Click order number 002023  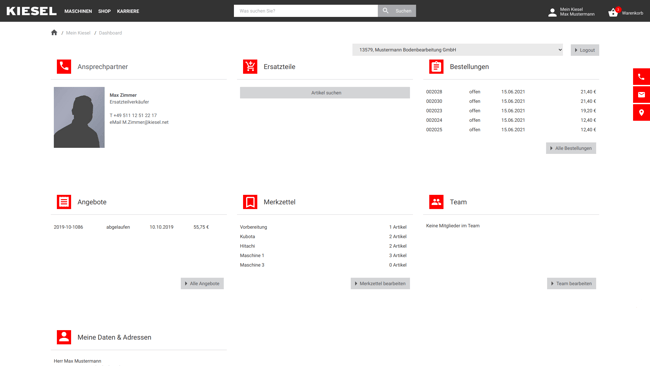434,111
